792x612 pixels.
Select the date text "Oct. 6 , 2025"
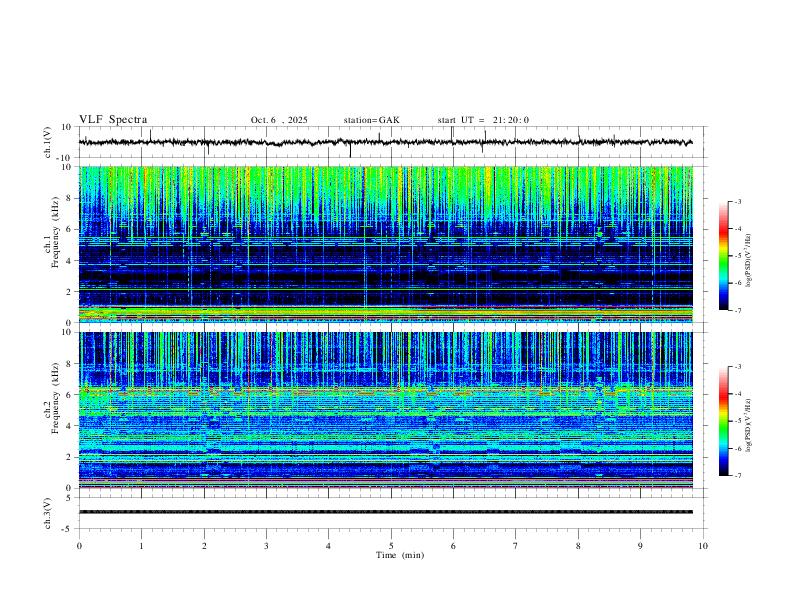pyautogui.click(x=279, y=120)
